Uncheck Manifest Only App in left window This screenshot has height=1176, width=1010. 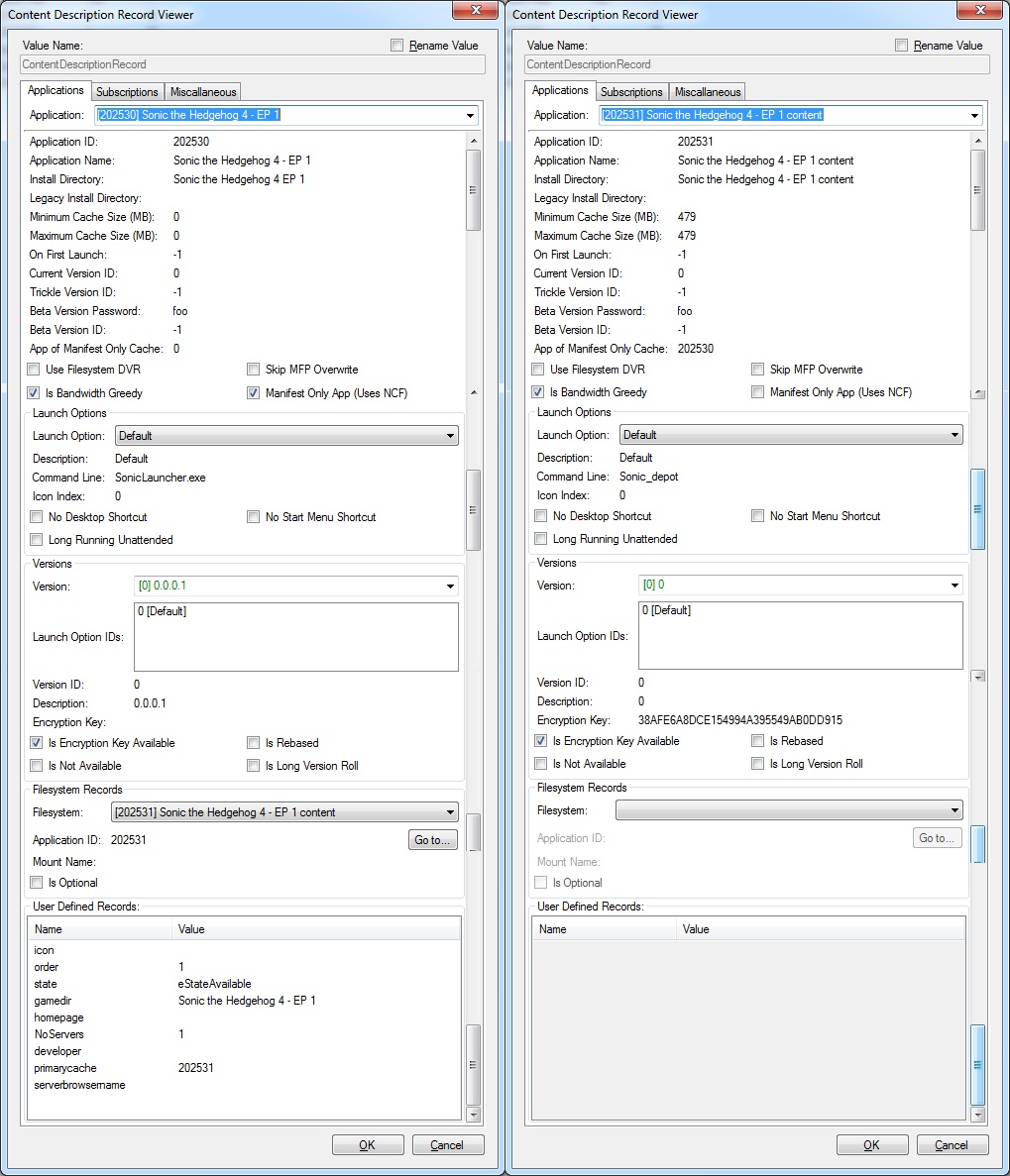pyautogui.click(x=254, y=393)
